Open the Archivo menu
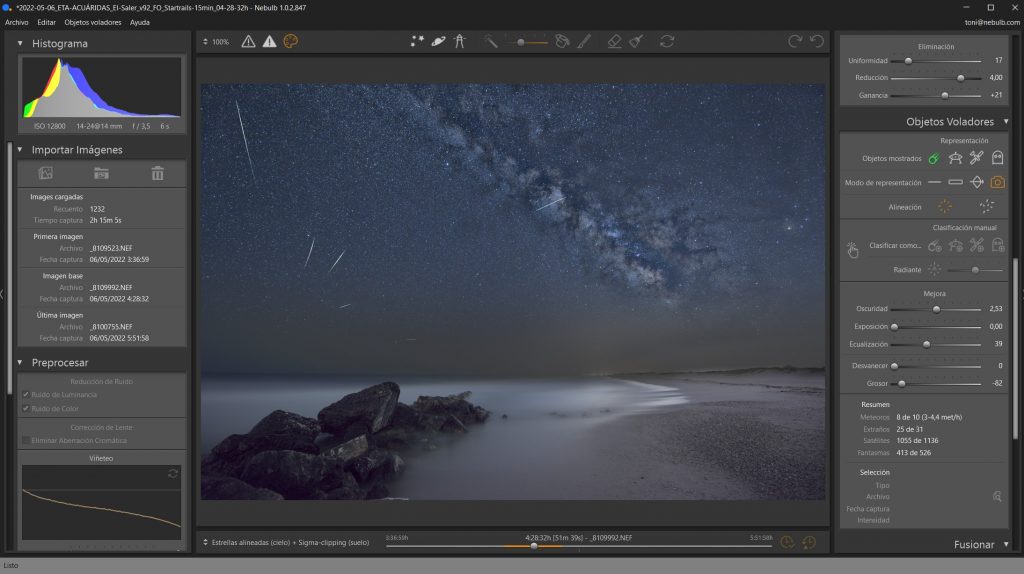This screenshot has height=574, width=1024. point(17,21)
